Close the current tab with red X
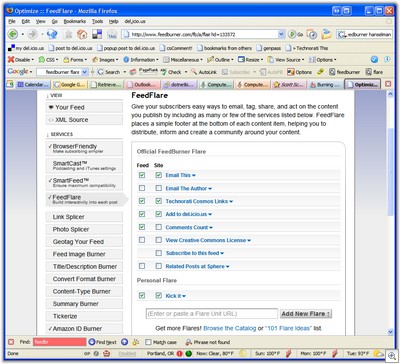Viewport: 400px width, 364px height. tap(388, 84)
